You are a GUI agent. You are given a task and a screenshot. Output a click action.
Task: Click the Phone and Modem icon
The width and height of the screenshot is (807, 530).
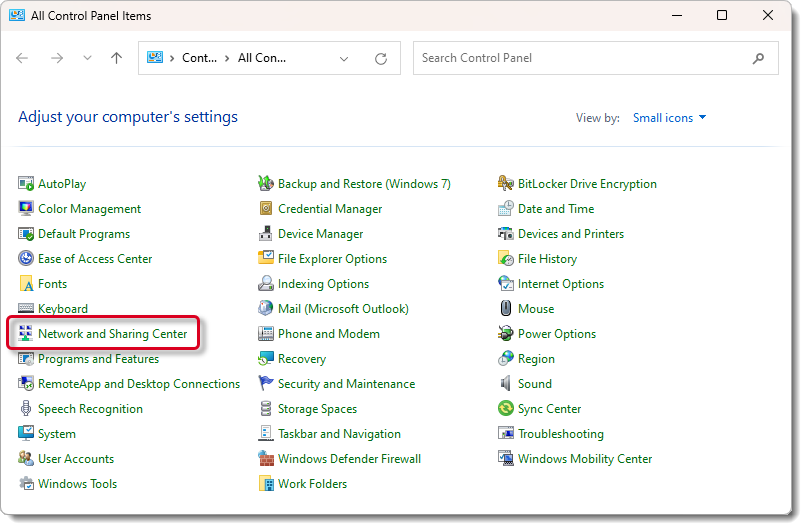pos(266,333)
